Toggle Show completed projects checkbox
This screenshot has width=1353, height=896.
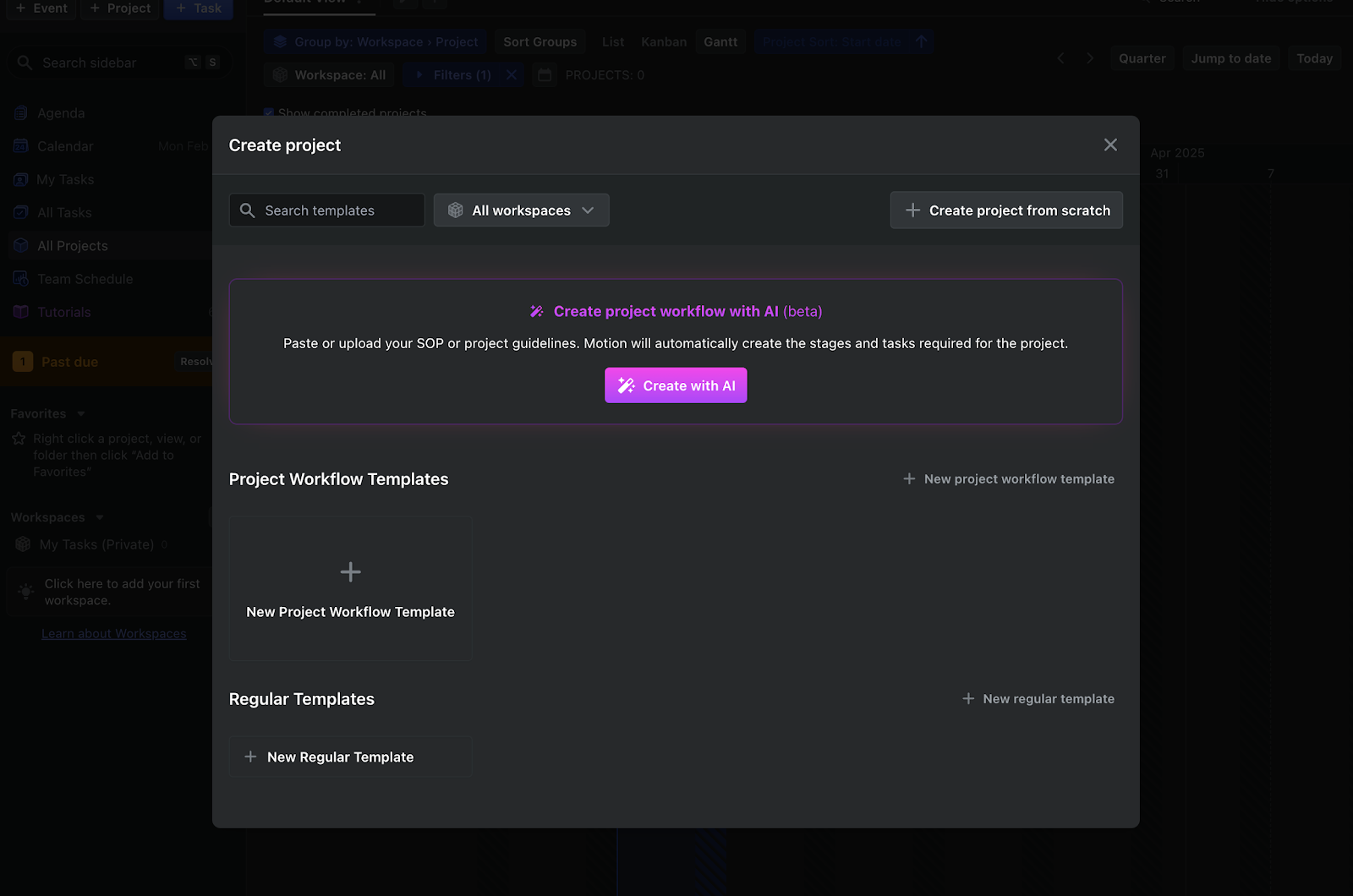pyautogui.click(x=269, y=112)
